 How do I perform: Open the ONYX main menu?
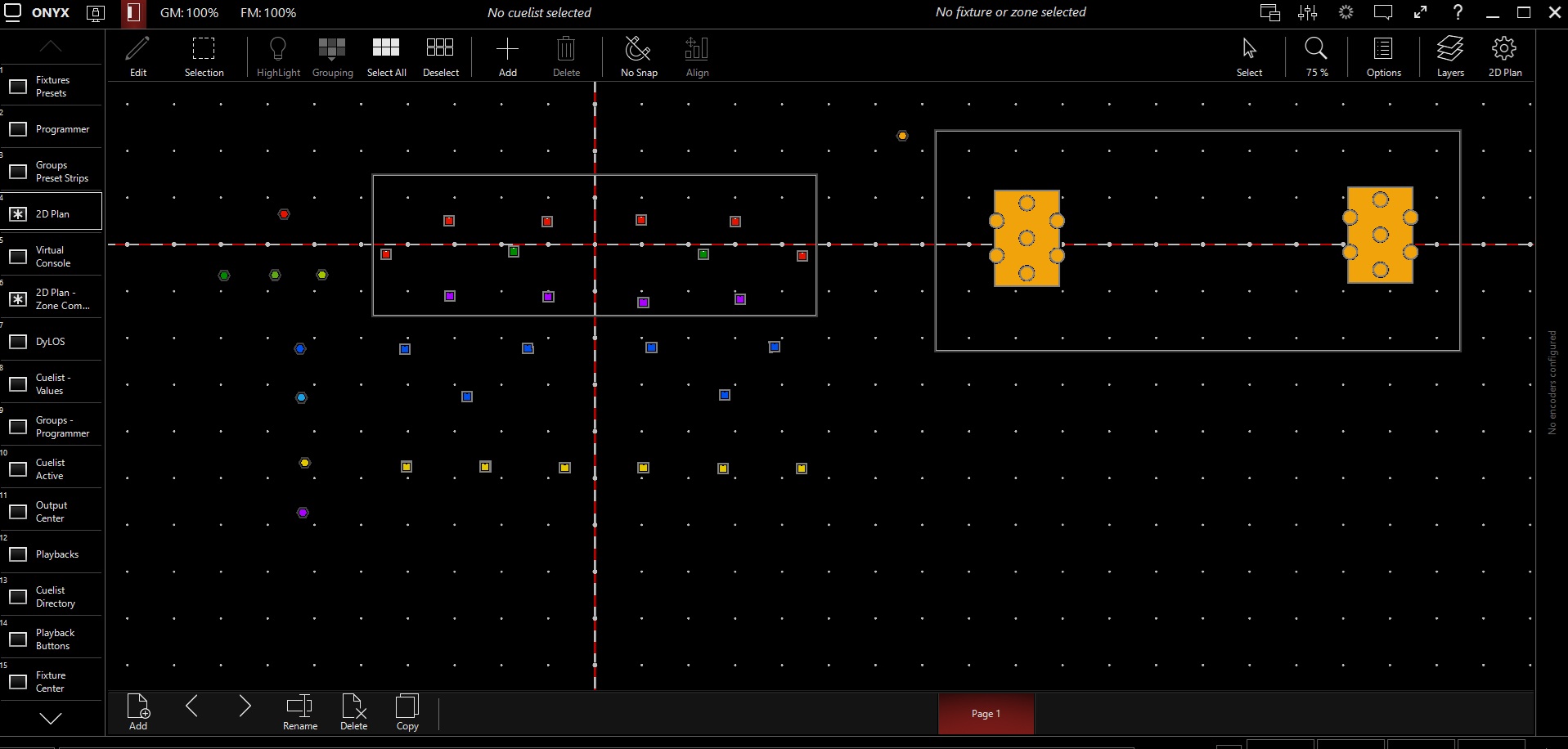point(37,12)
